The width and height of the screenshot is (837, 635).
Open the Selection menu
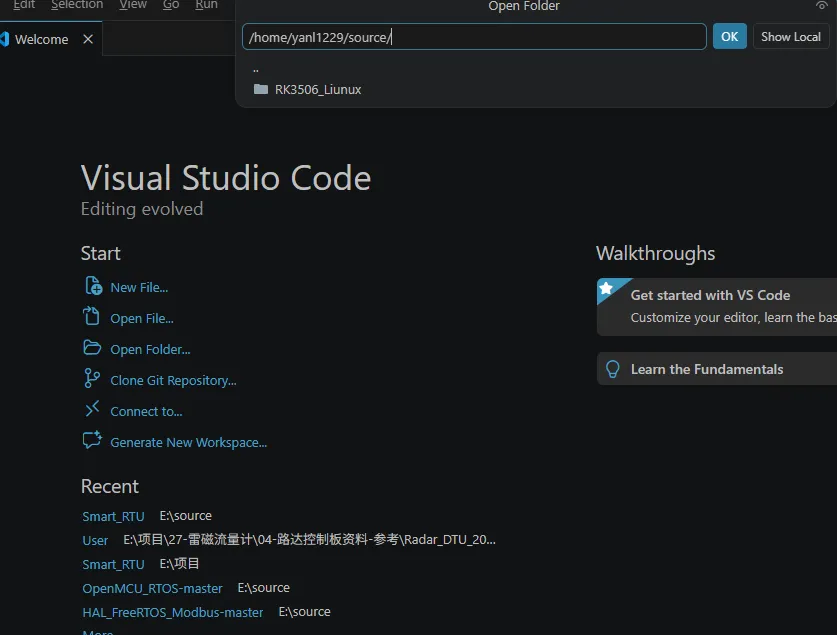click(x=77, y=5)
